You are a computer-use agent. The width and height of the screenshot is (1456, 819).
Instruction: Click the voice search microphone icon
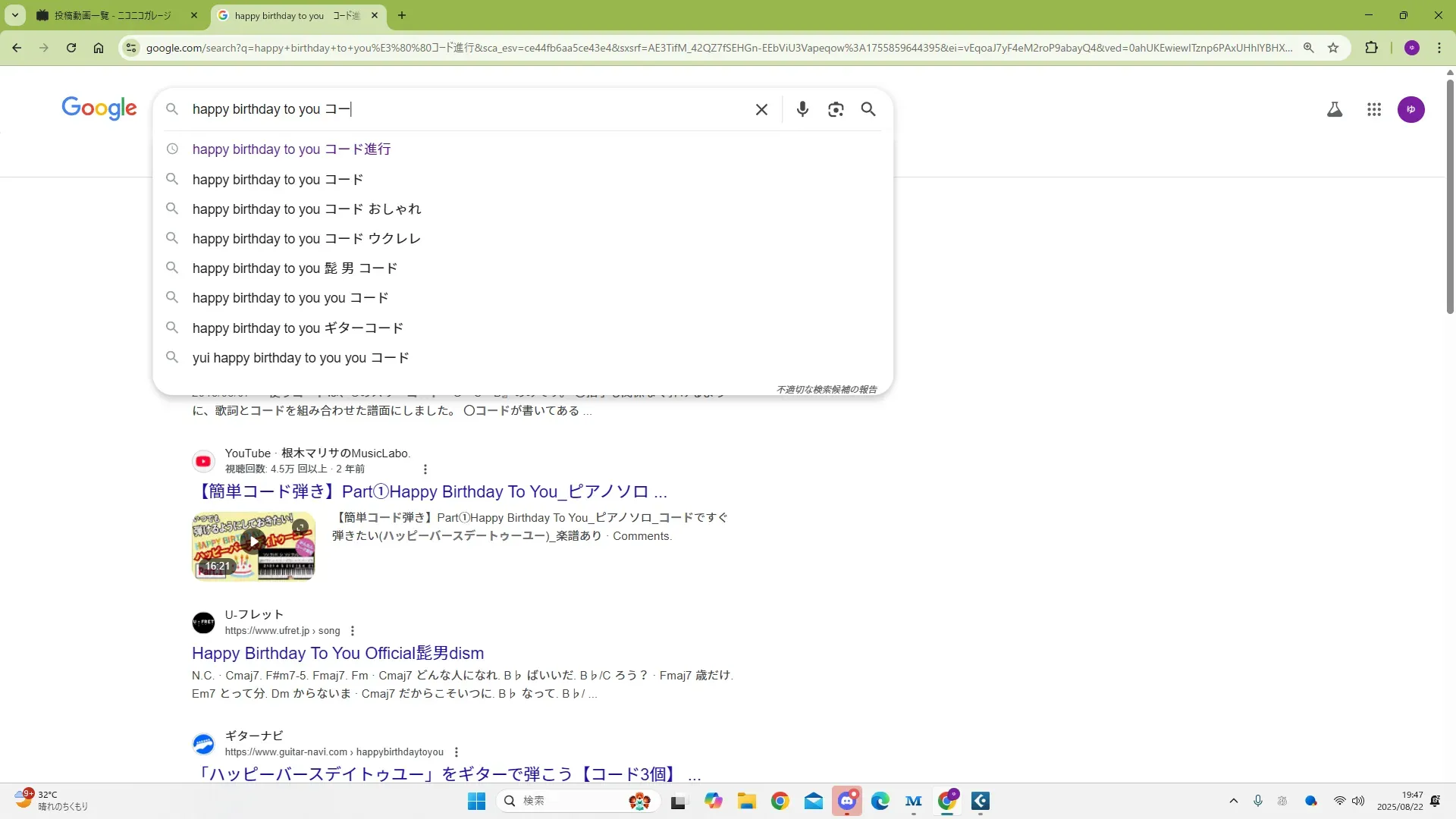point(802,109)
